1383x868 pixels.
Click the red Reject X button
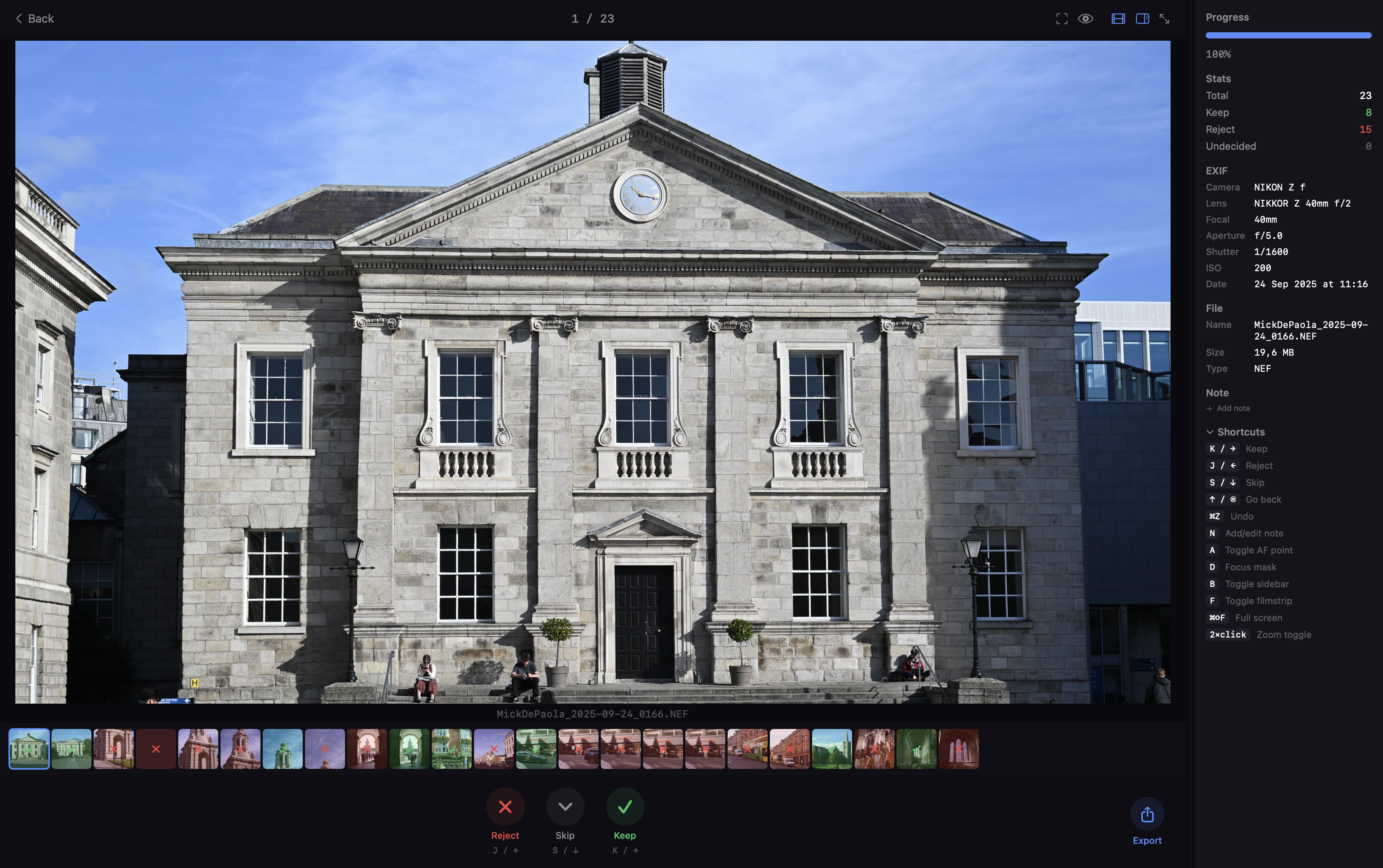[505, 807]
